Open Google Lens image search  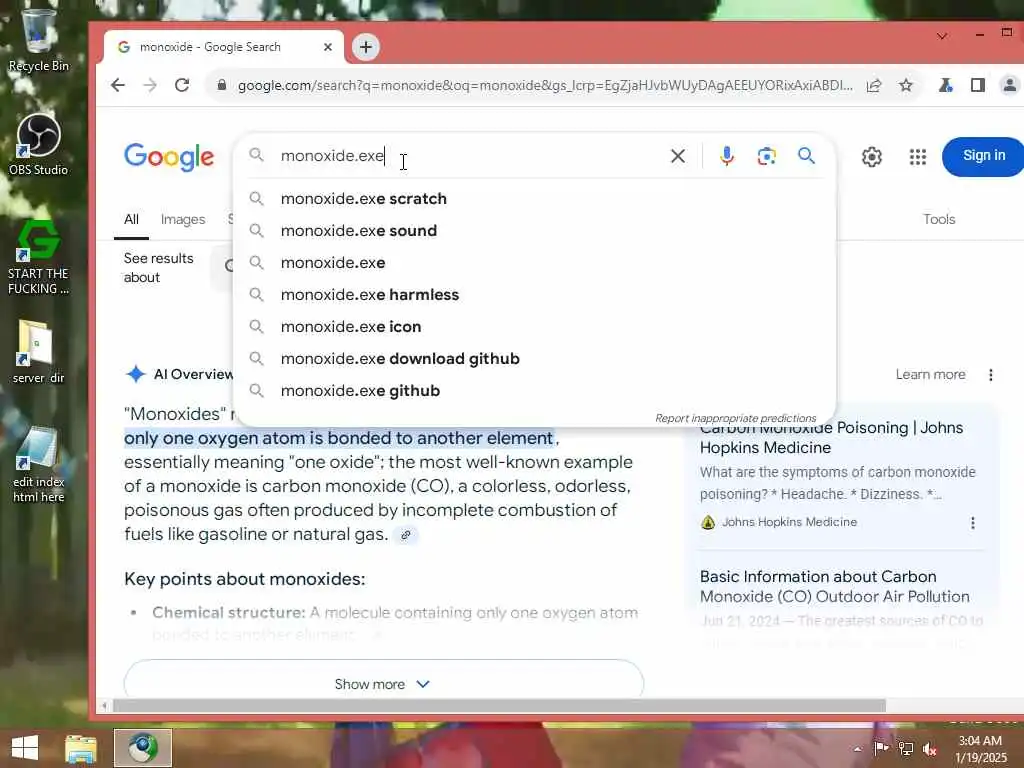[766, 155]
